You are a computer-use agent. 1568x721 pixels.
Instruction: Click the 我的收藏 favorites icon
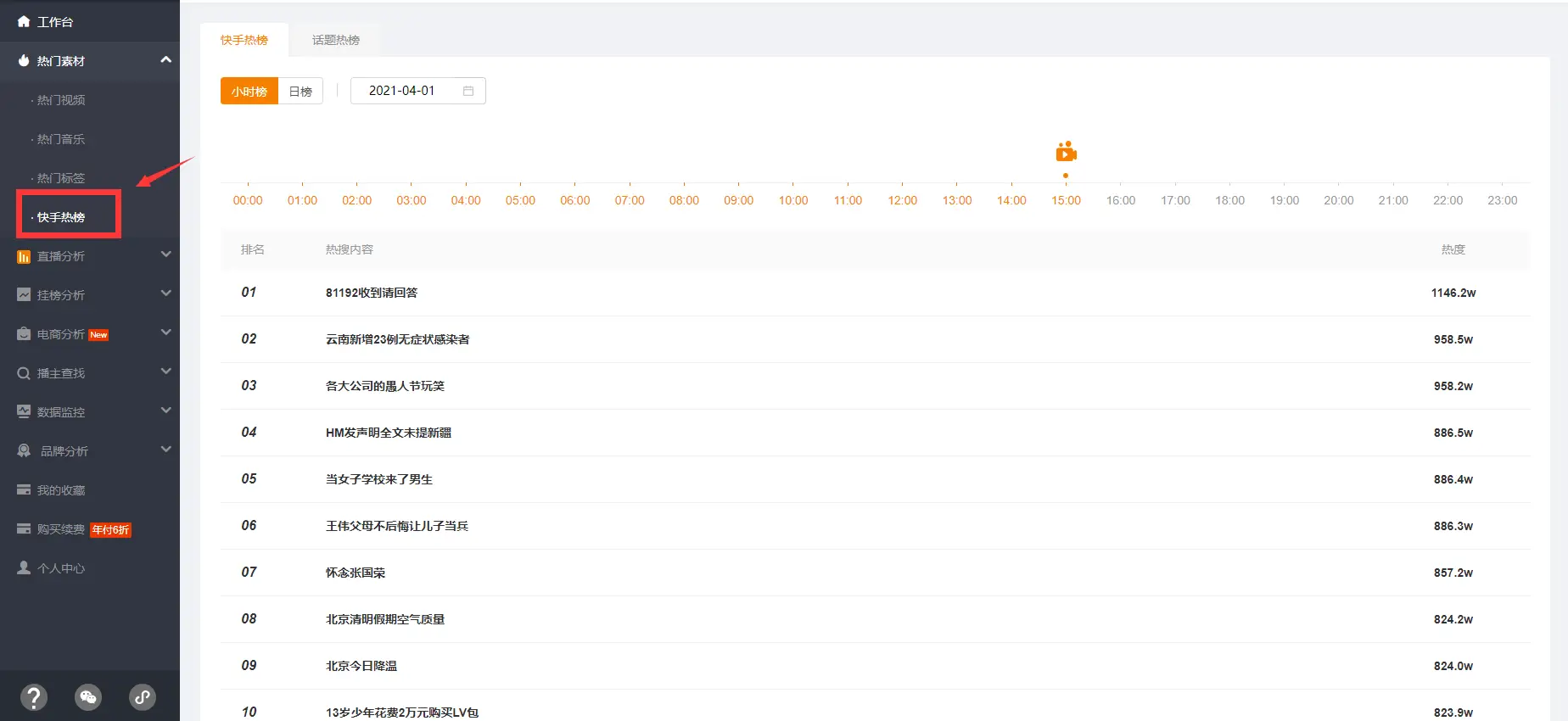coord(24,490)
